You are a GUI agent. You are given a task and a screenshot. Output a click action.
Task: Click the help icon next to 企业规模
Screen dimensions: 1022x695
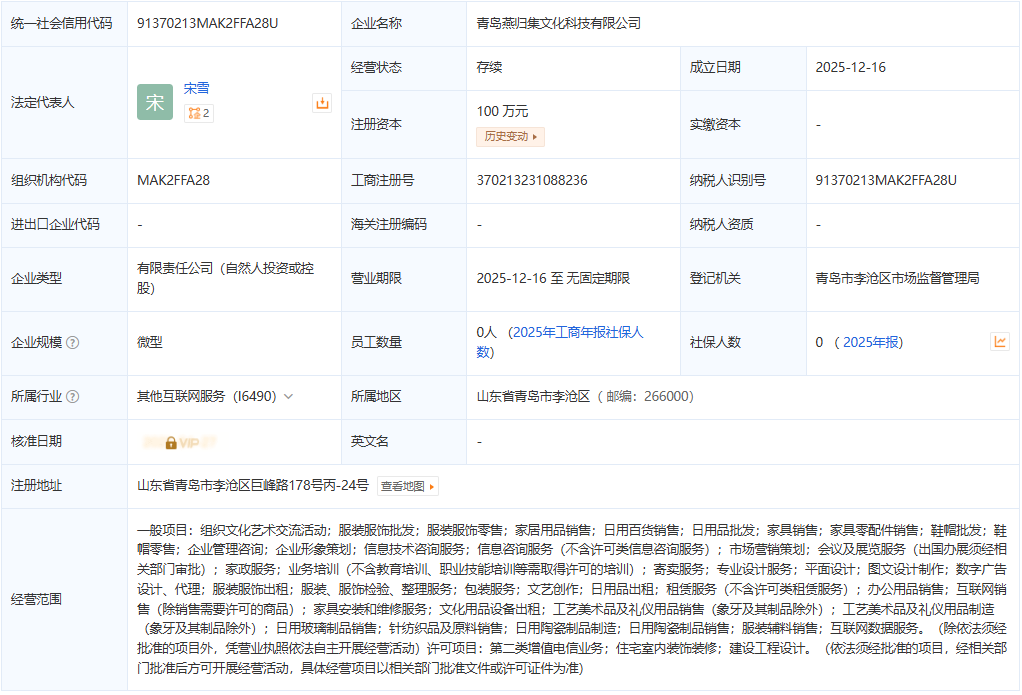73,342
